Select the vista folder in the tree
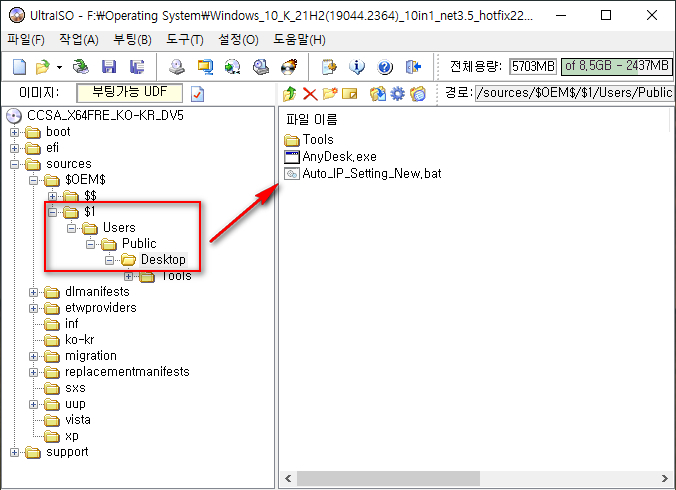 tap(78, 420)
